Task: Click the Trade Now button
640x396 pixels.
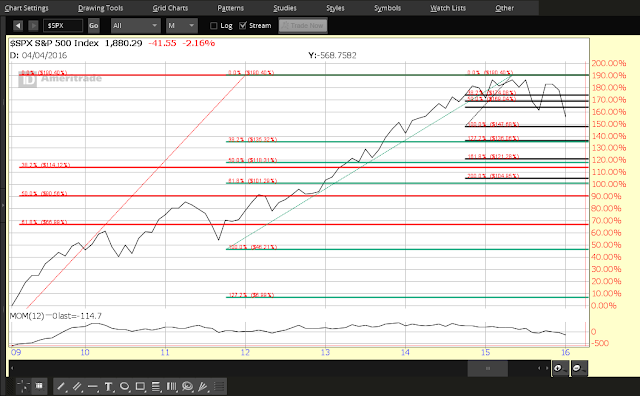Action: 303,26
